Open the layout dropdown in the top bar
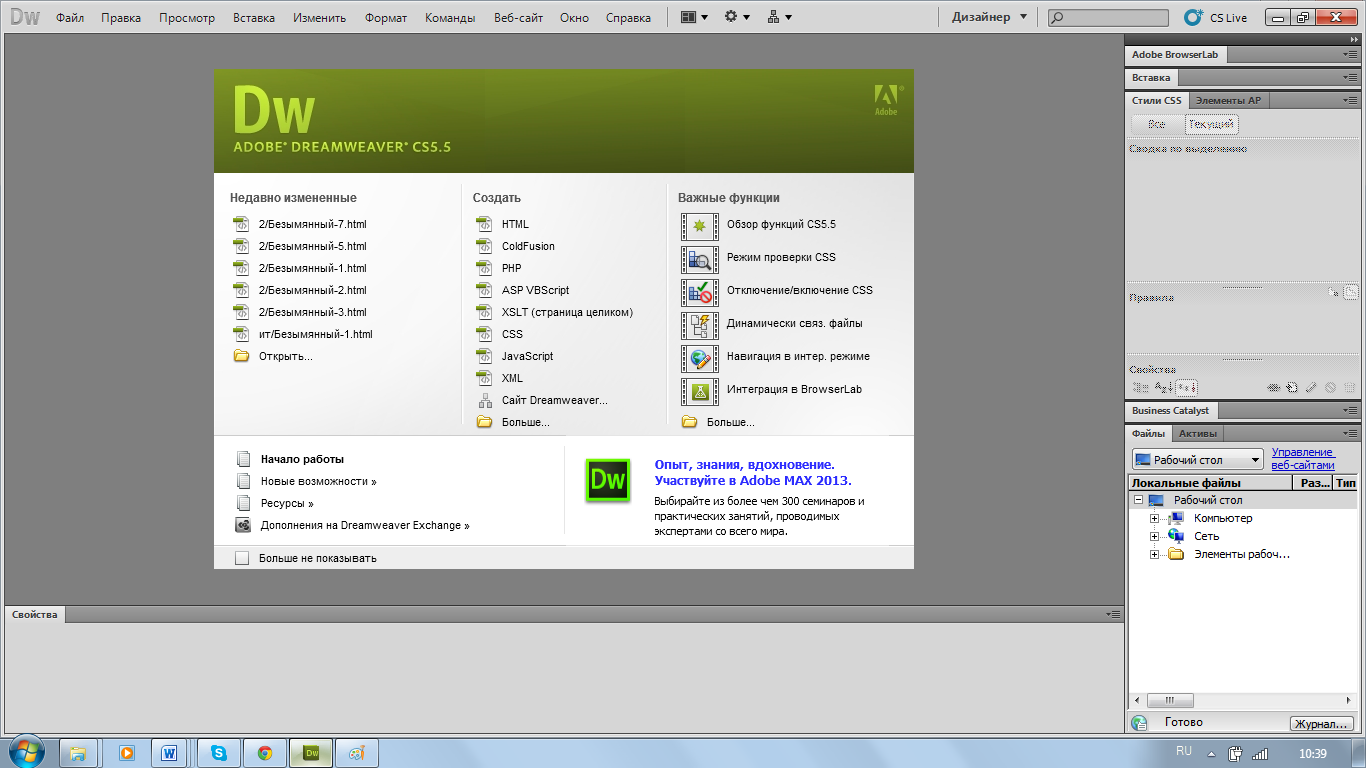Viewport: 1366px width, 768px height. coord(694,17)
